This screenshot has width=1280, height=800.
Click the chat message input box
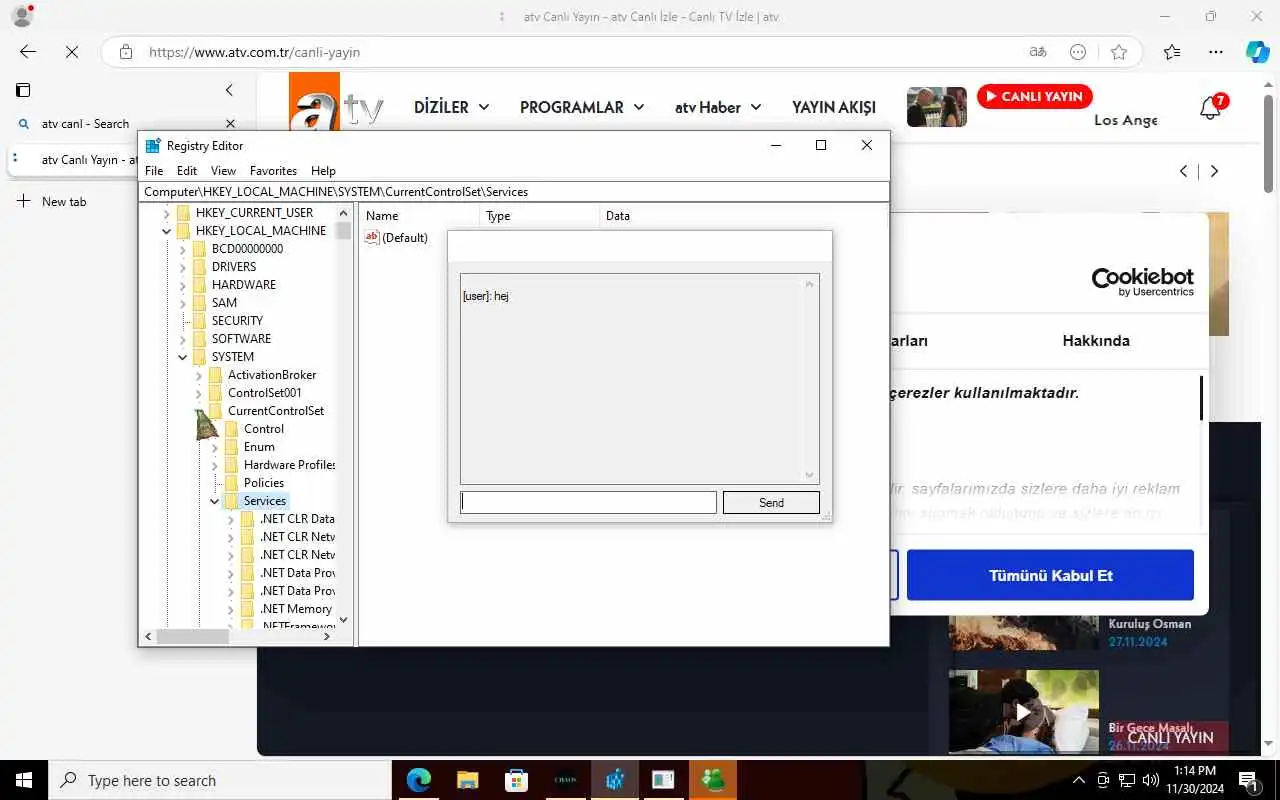coord(588,502)
